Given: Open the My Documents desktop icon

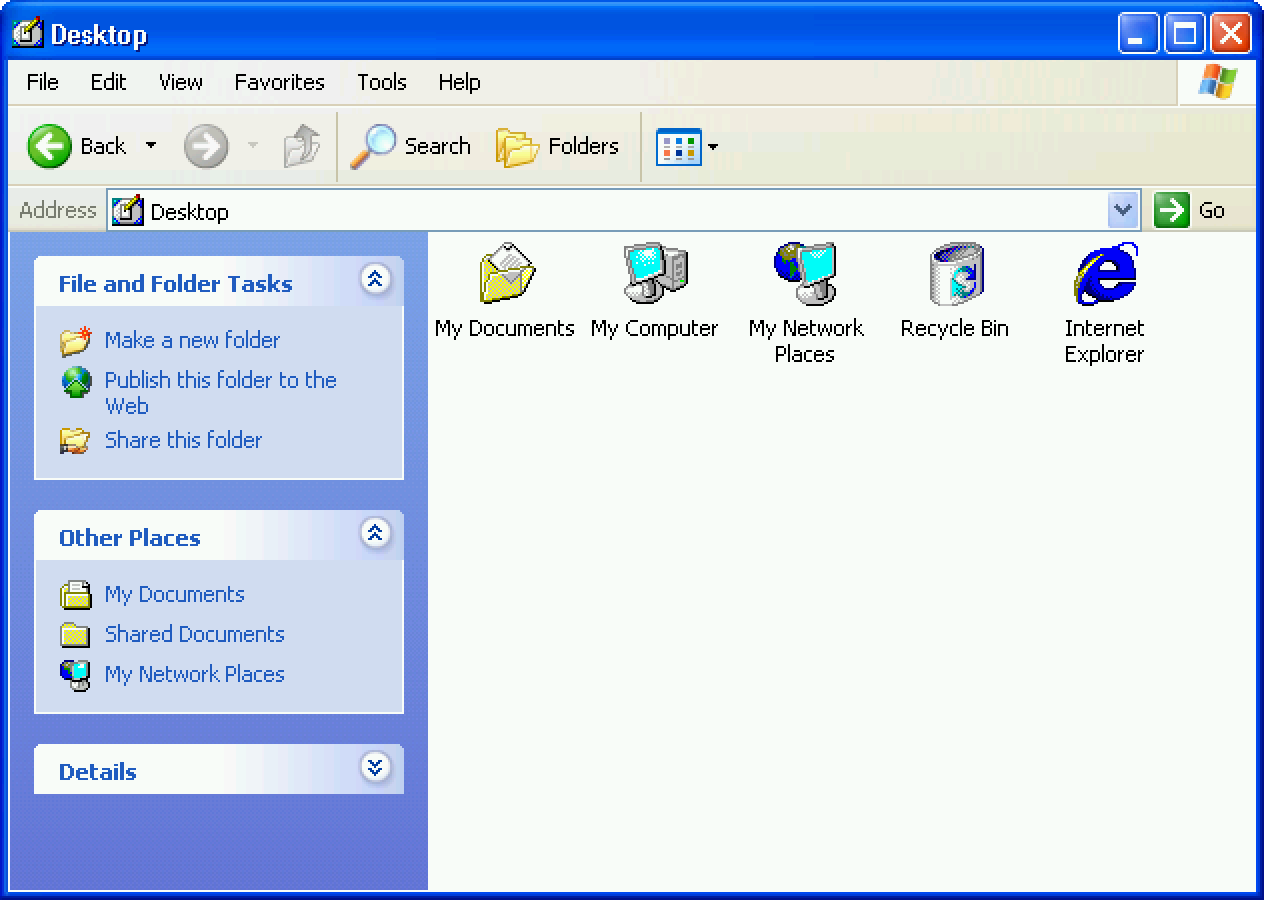Looking at the screenshot, I should point(507,274).
